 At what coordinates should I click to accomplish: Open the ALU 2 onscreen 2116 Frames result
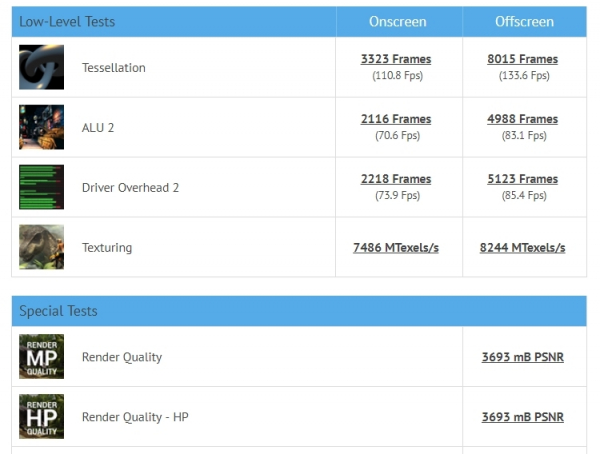click(396, 119)
